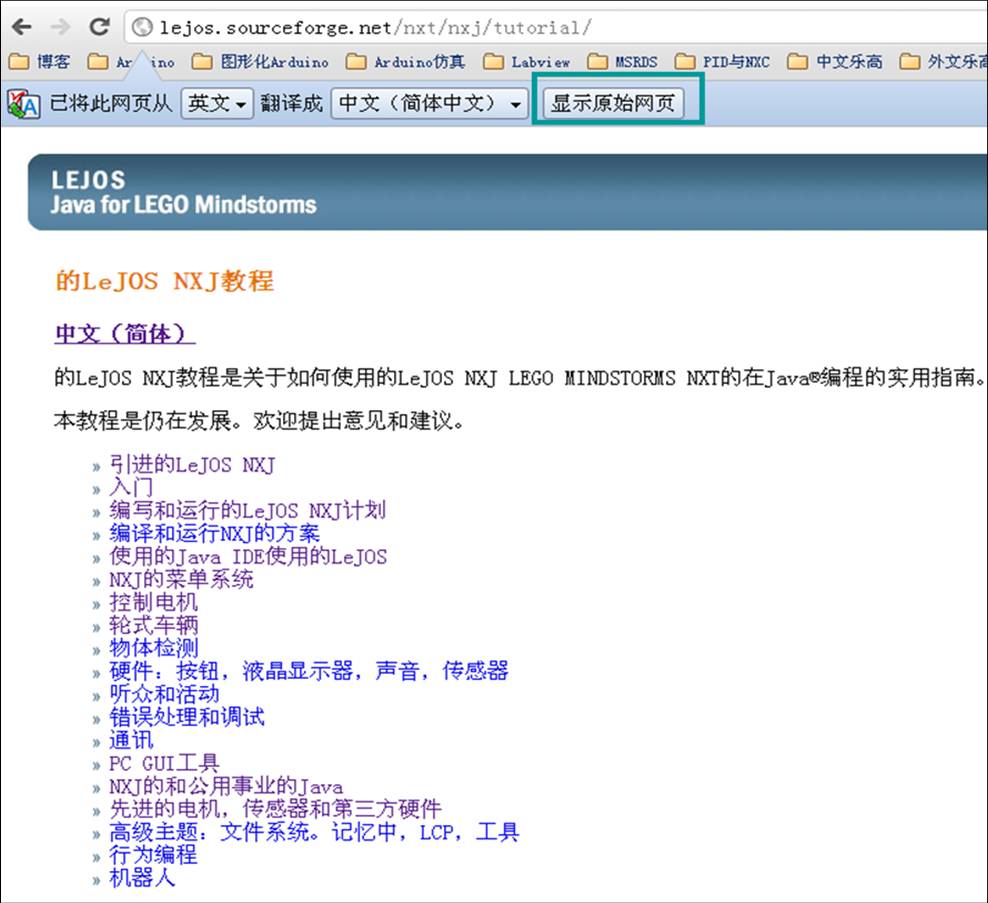Open the 错误处理和调试 link
Image resolution: width=988 pixels, height=903 pixels.
(187, 717)
